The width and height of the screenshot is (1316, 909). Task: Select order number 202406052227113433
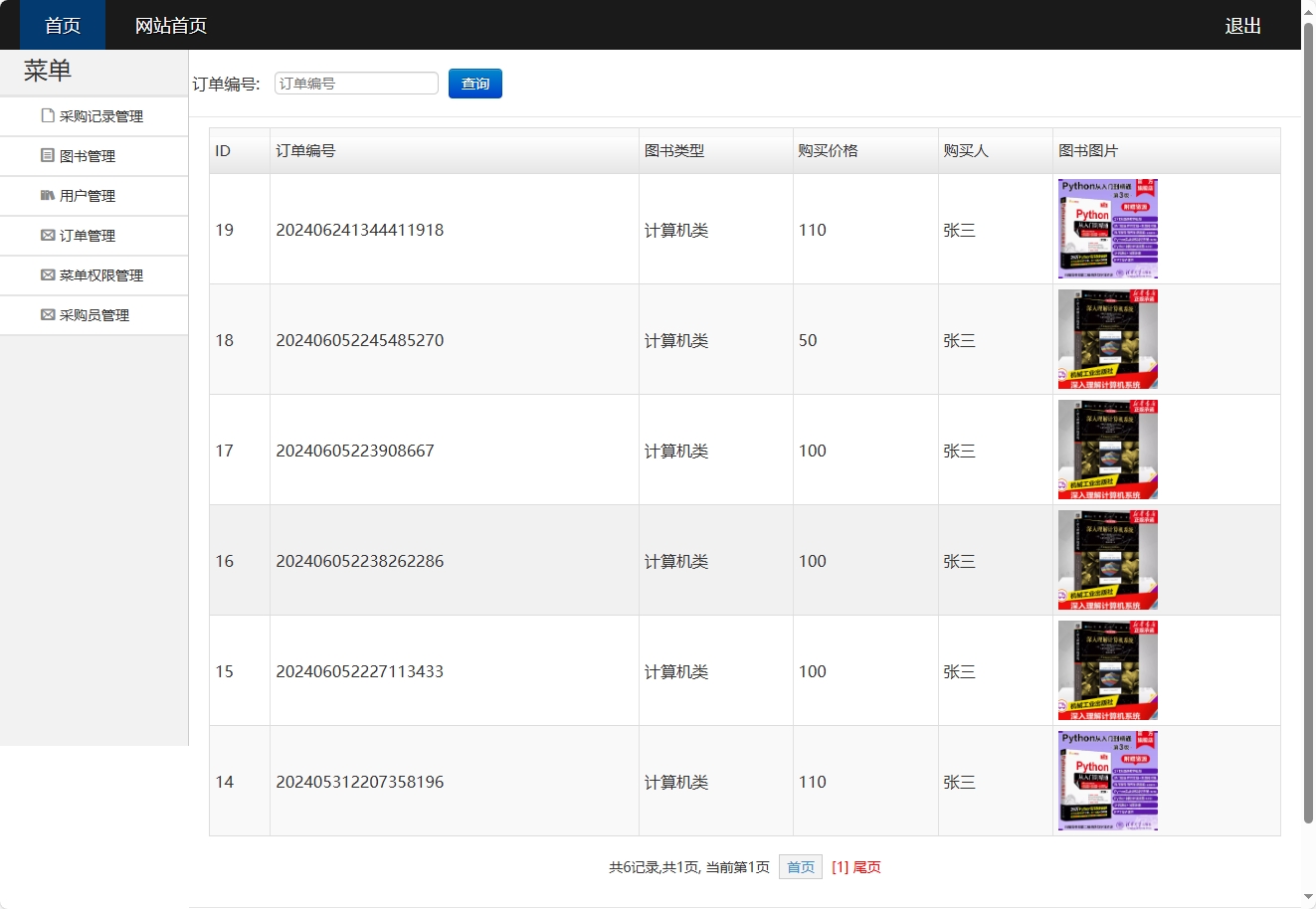360,671
